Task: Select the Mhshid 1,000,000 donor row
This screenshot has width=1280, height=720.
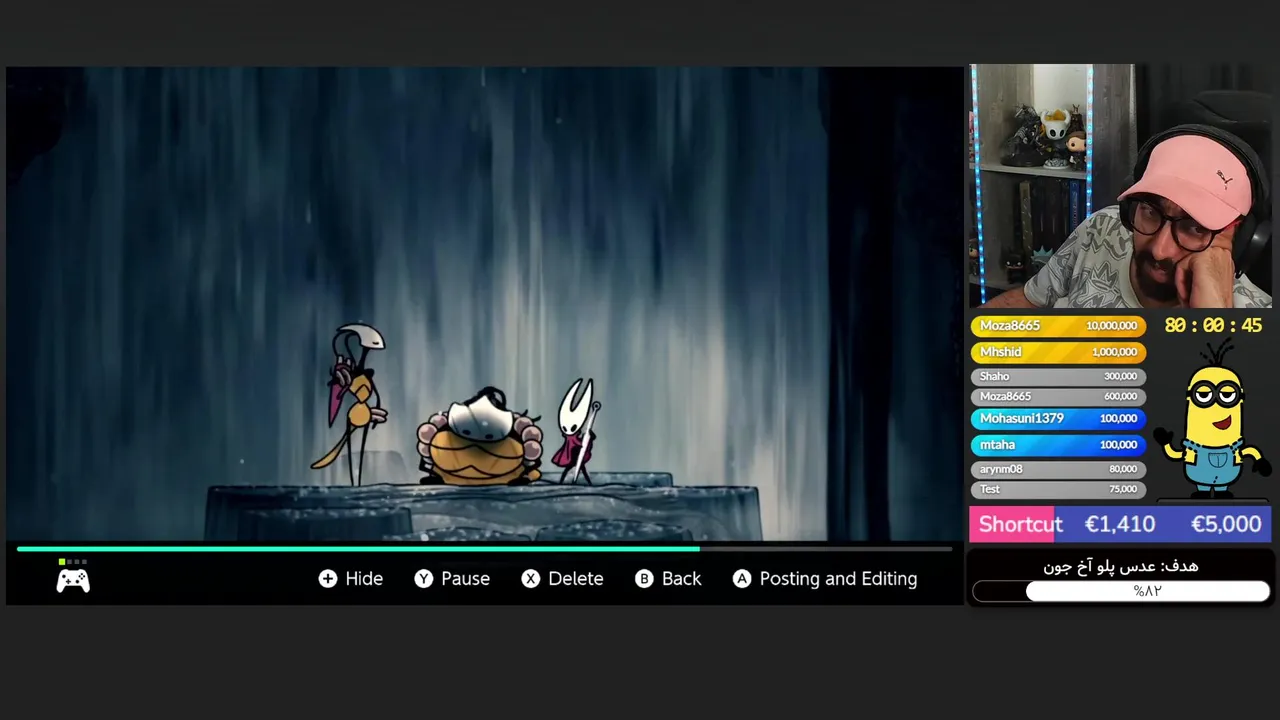Action: pyautogui.click(x=1058, y=352)
